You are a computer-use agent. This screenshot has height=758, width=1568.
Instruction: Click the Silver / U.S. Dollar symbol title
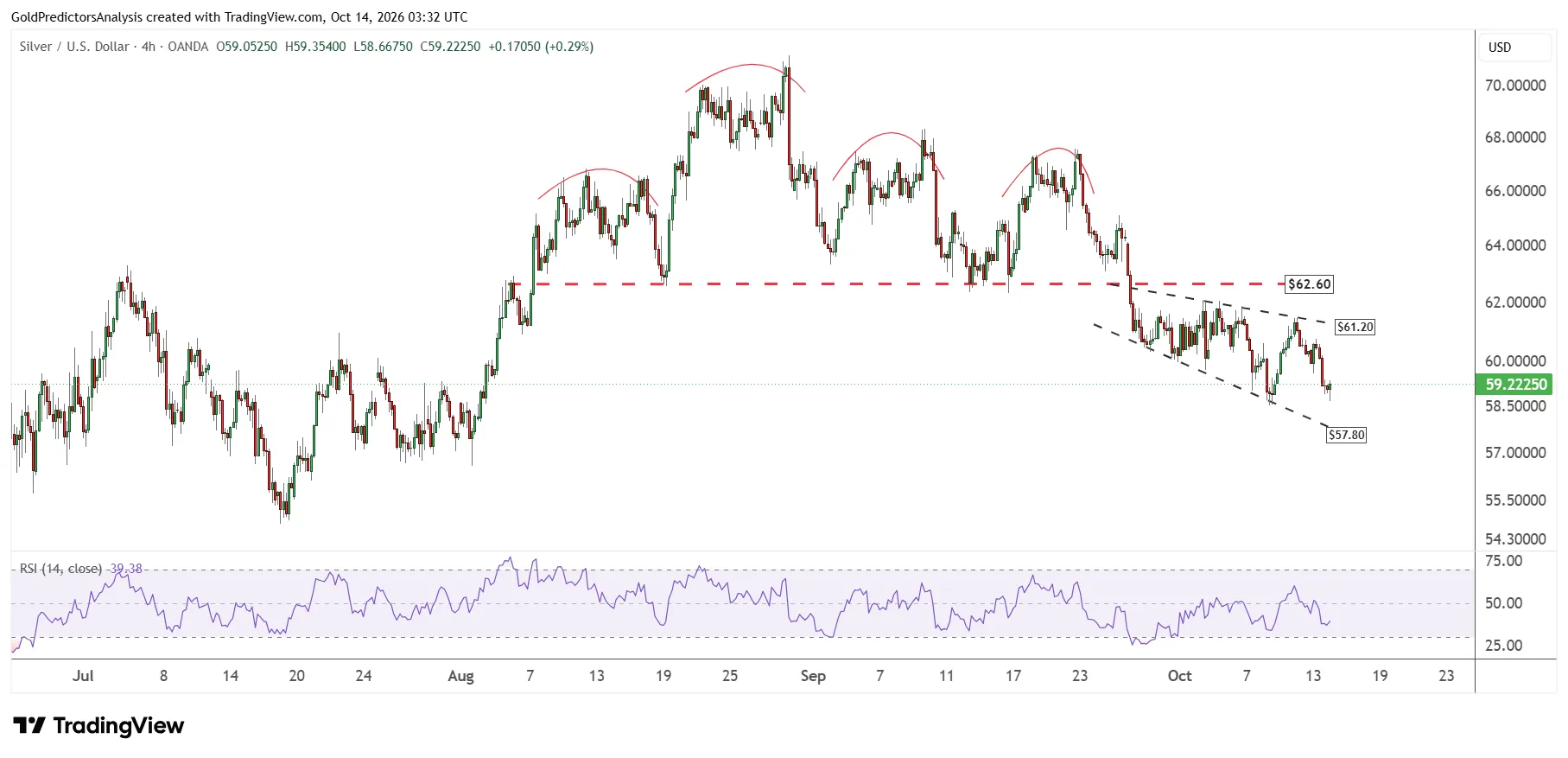point(74,47)
